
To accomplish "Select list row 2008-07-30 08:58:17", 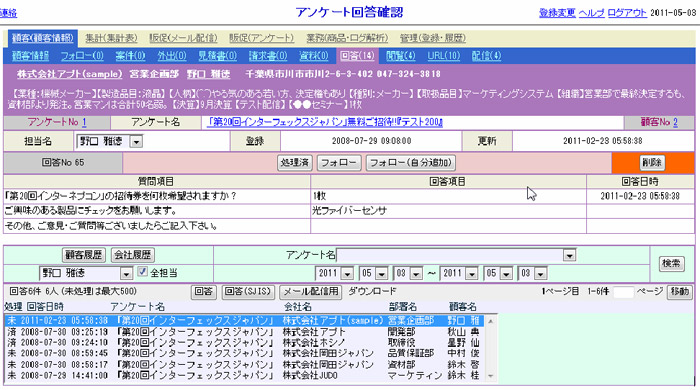I will click(x=244, y=365).
